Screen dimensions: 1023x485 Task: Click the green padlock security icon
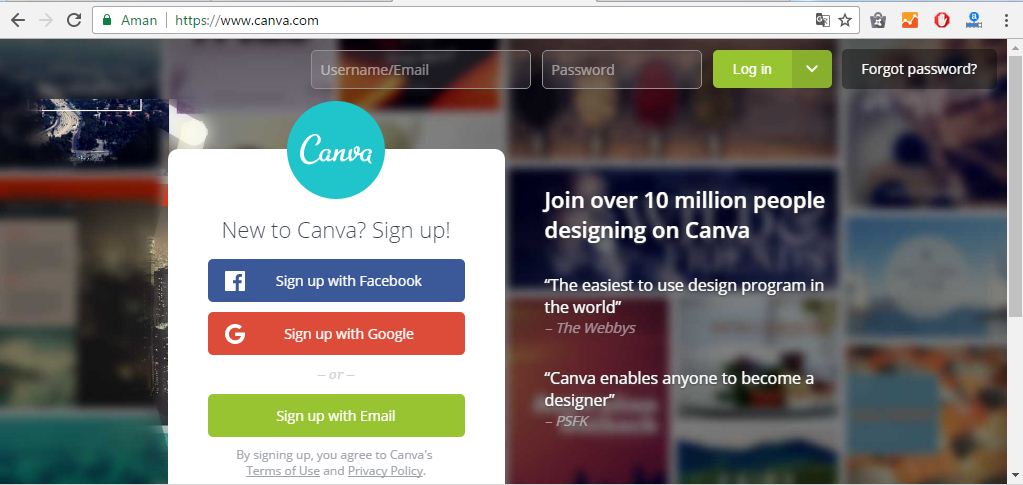point(107,20)
